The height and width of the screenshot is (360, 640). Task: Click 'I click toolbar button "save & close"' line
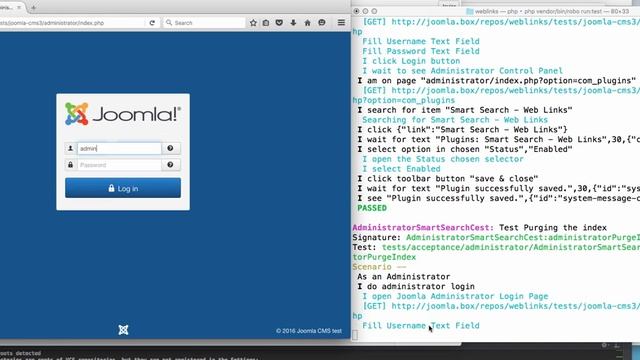pyautogui.click(x=448, y=179)
